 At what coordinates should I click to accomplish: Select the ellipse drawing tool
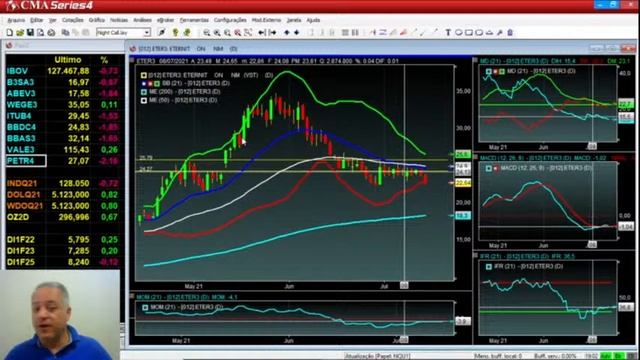tap(458, 33)
